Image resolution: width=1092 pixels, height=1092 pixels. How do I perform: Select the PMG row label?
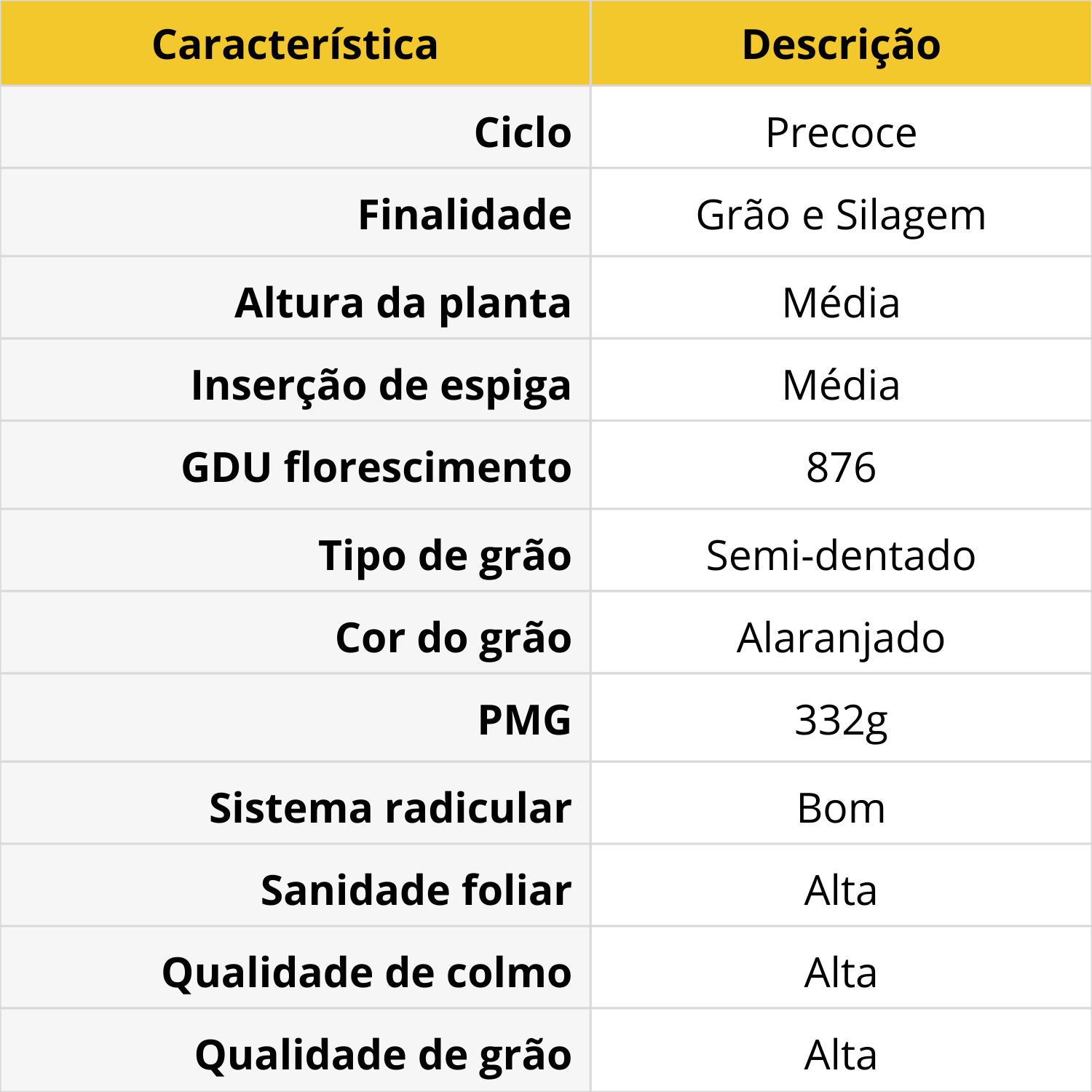point(524,720)
